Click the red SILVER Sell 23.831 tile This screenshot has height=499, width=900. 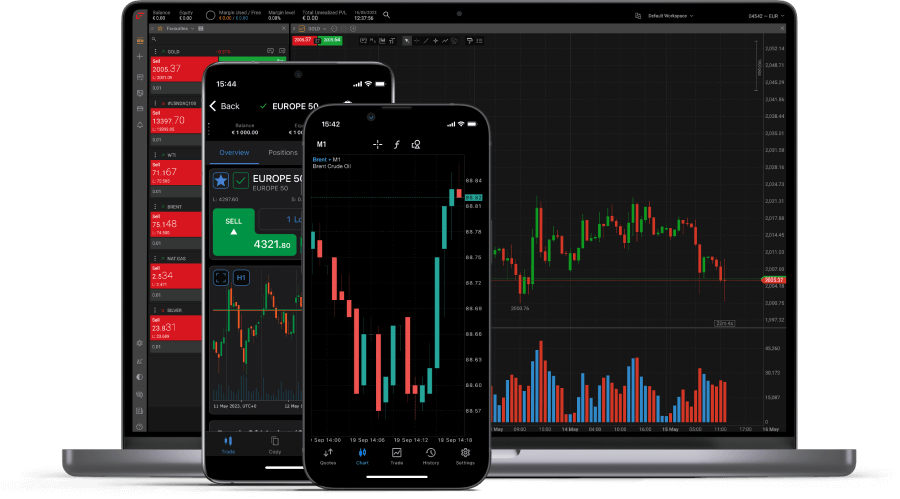pyautogui.click(x=176, y=327)
